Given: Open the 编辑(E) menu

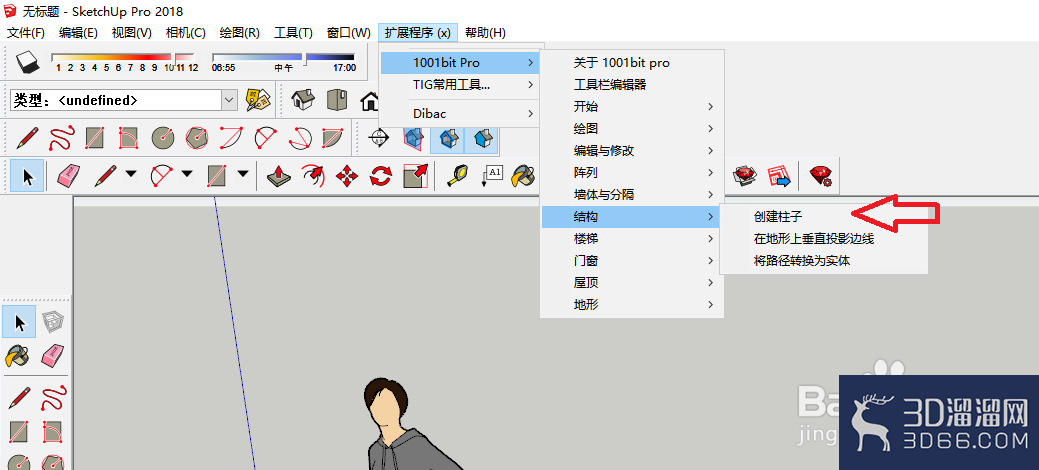Looking at the screenshot, I should [78, 32].
